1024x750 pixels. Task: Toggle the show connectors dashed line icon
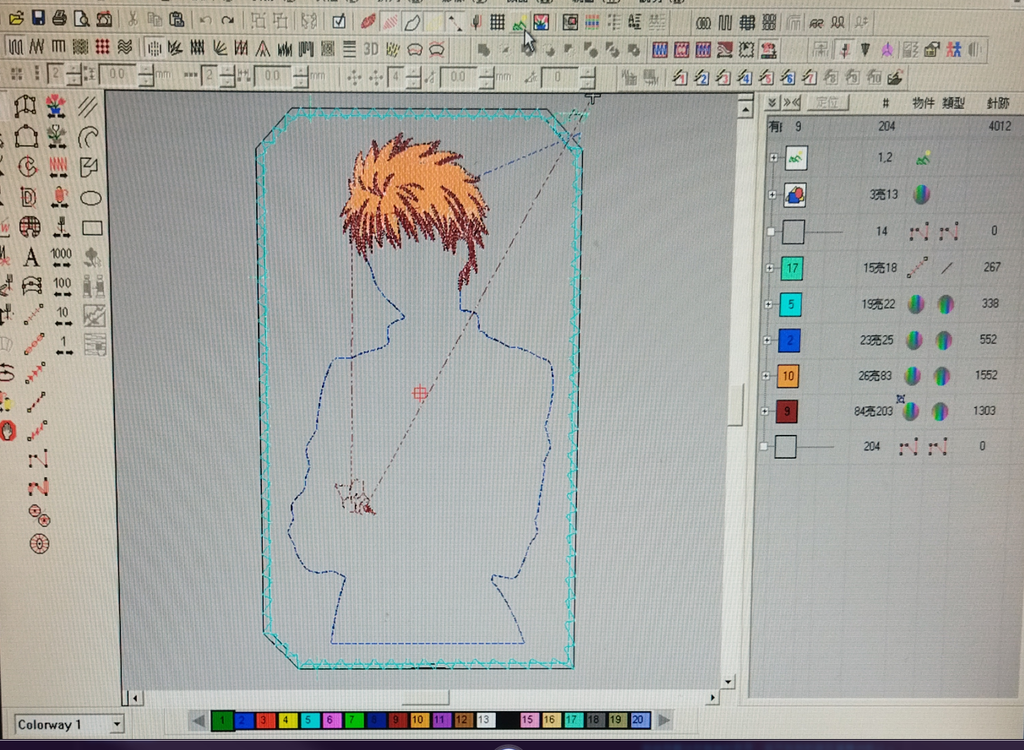(x=455, y=23)
